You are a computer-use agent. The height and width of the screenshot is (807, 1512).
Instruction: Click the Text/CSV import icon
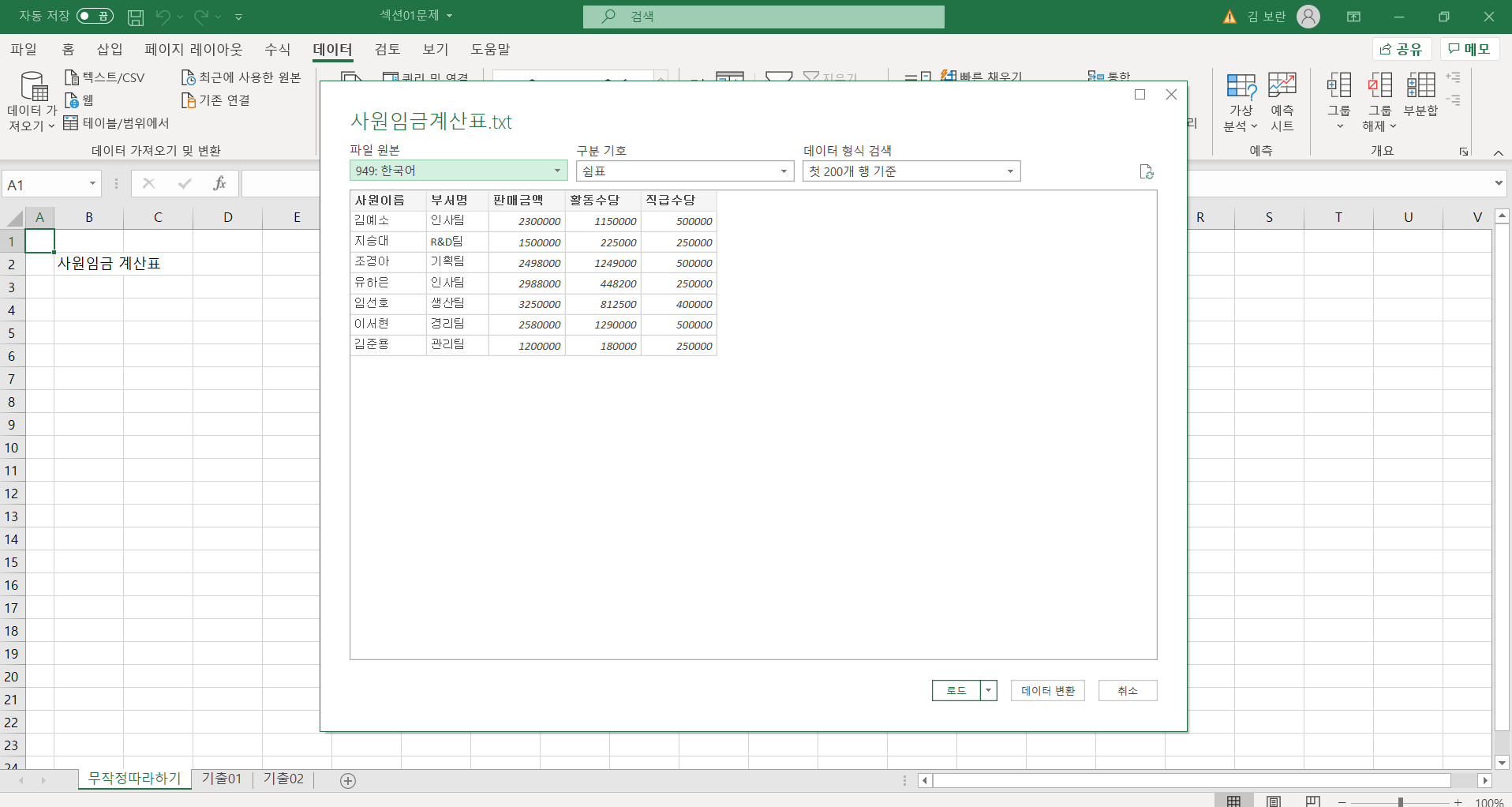point(72,77)
